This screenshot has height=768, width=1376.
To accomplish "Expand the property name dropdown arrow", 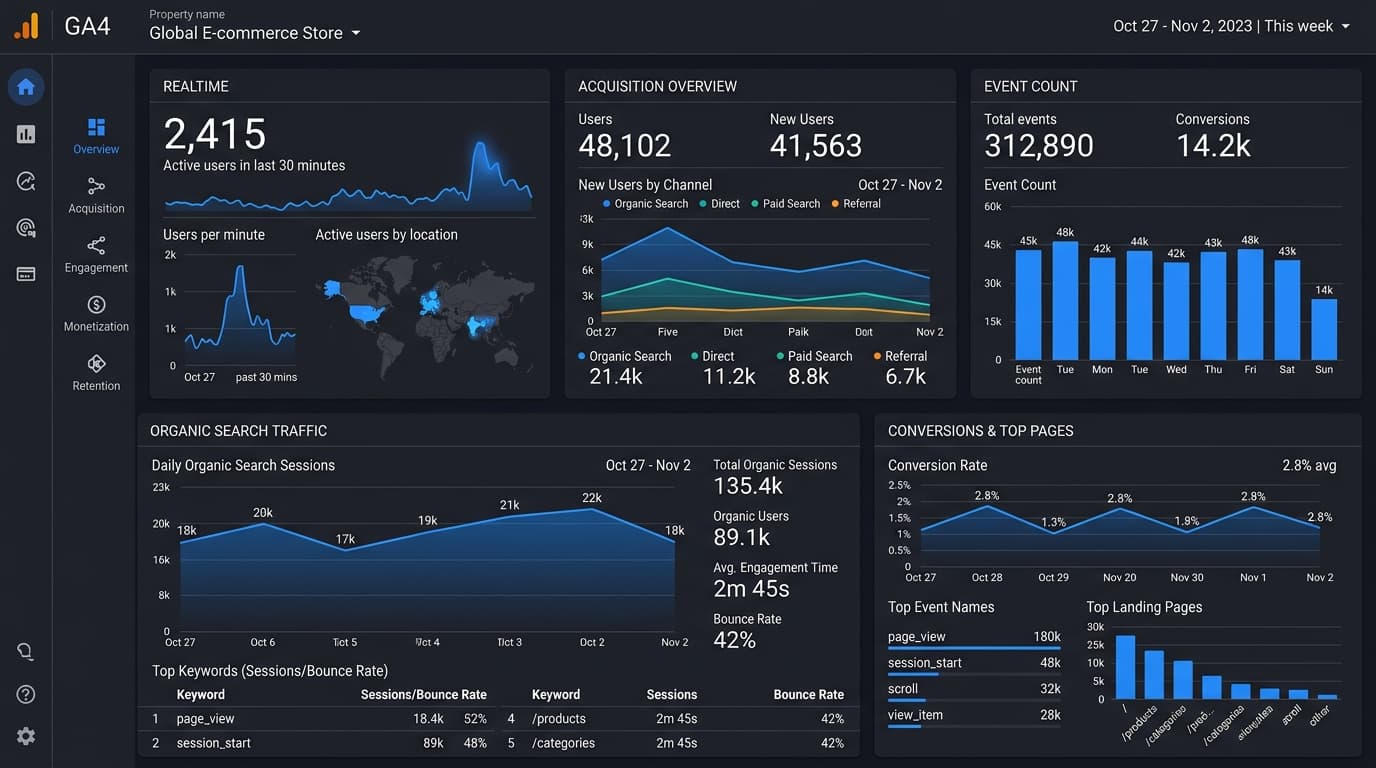I will [x=355, y=33].
